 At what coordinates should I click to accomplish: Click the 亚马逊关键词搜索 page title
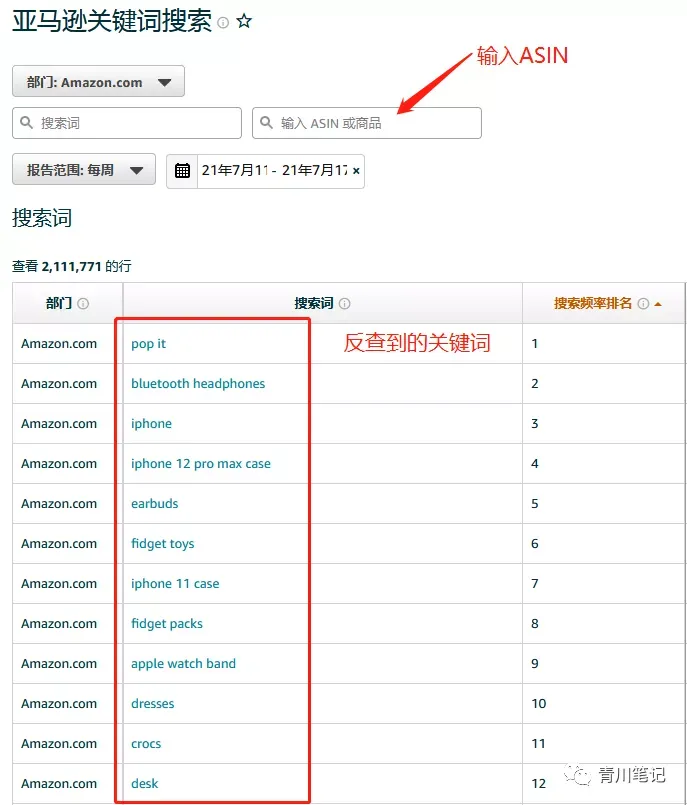click(x=112, y=22)
